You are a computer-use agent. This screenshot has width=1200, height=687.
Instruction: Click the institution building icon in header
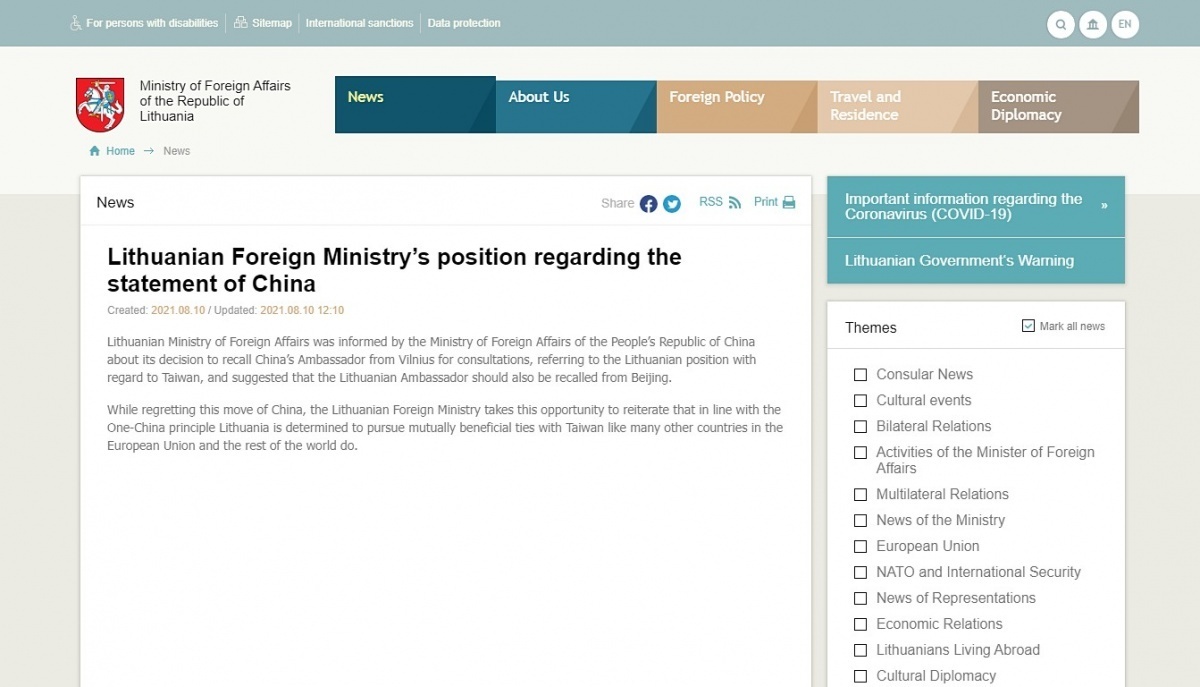[x=1093, y=24]
